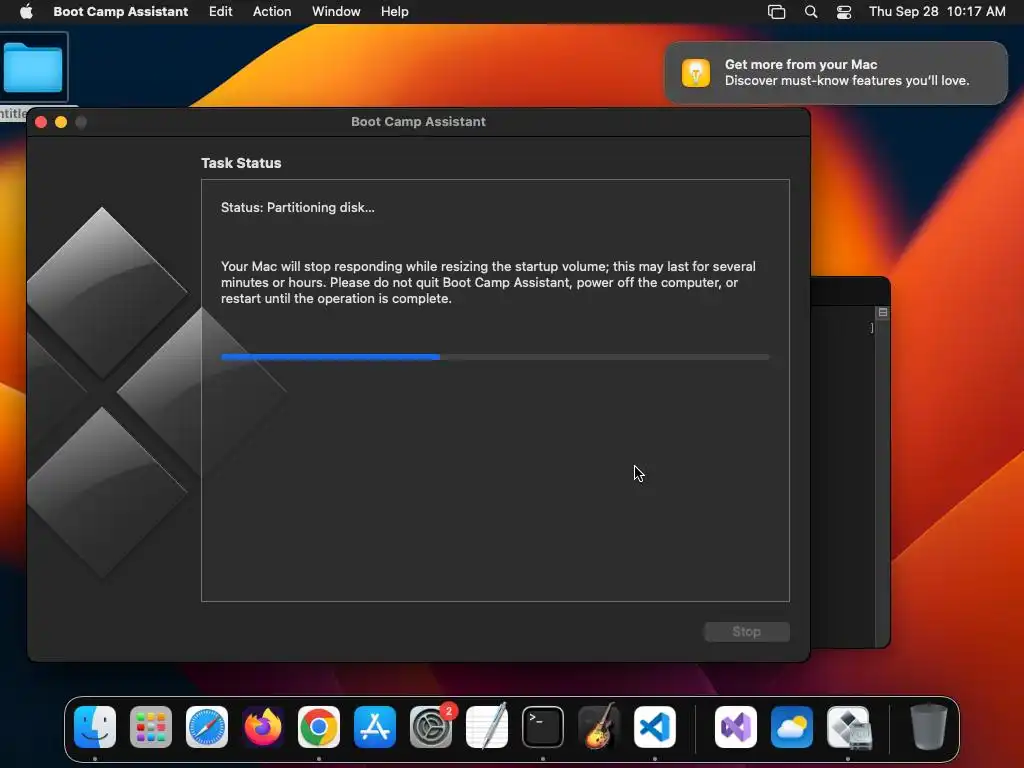
Task: Click the lightbulb Tips icon in notification
Action: 696,72
